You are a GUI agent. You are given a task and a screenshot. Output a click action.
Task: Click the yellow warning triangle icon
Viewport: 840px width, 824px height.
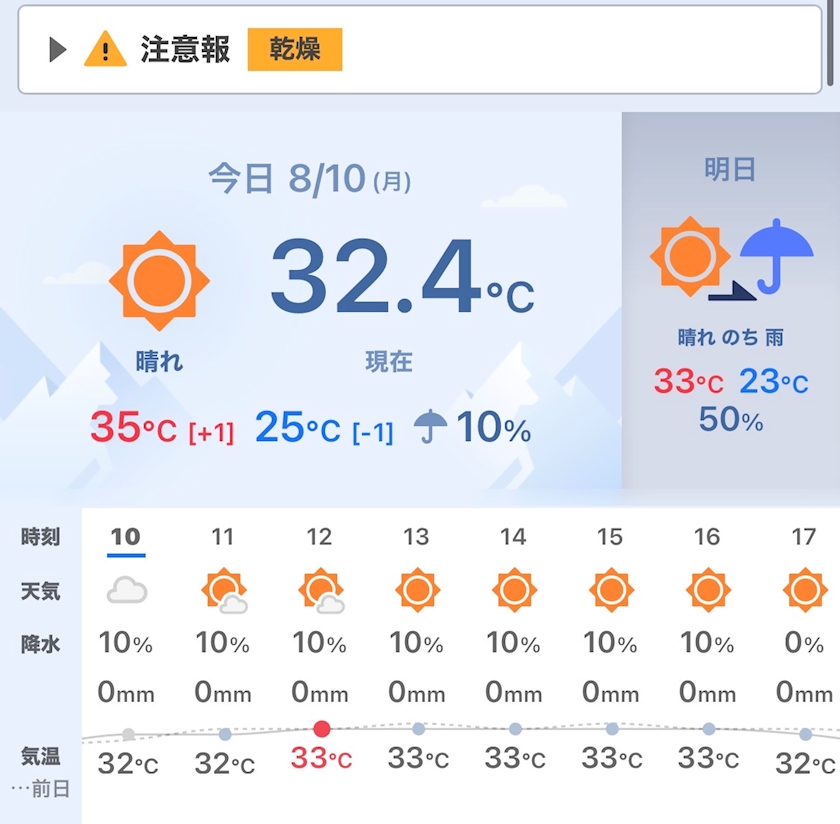(x=106, y=49)
